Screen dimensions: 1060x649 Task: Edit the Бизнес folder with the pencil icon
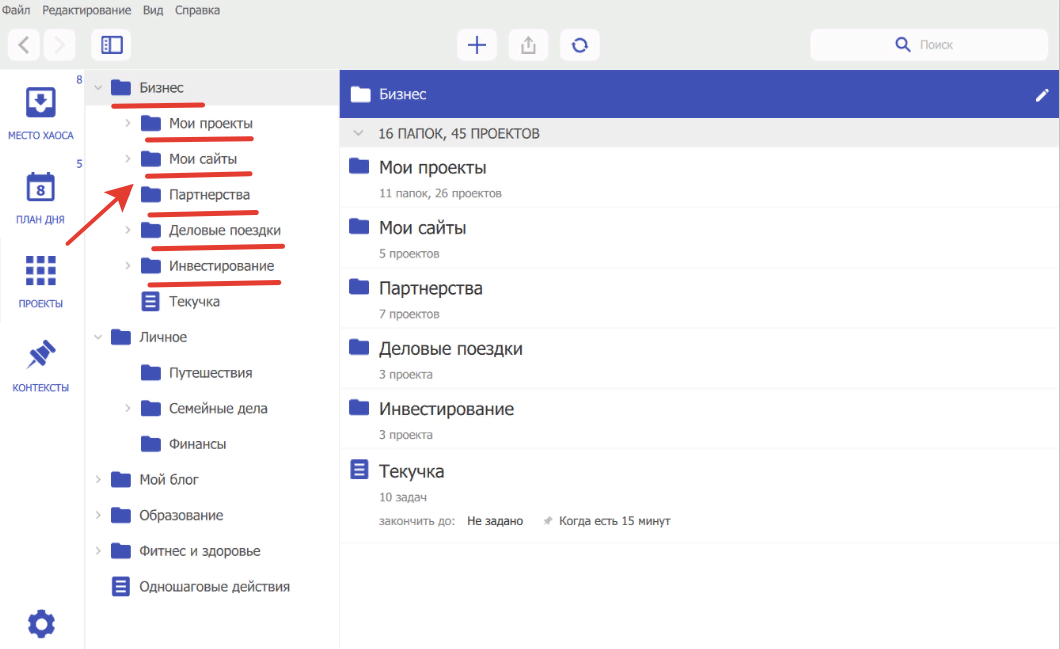1041,94
